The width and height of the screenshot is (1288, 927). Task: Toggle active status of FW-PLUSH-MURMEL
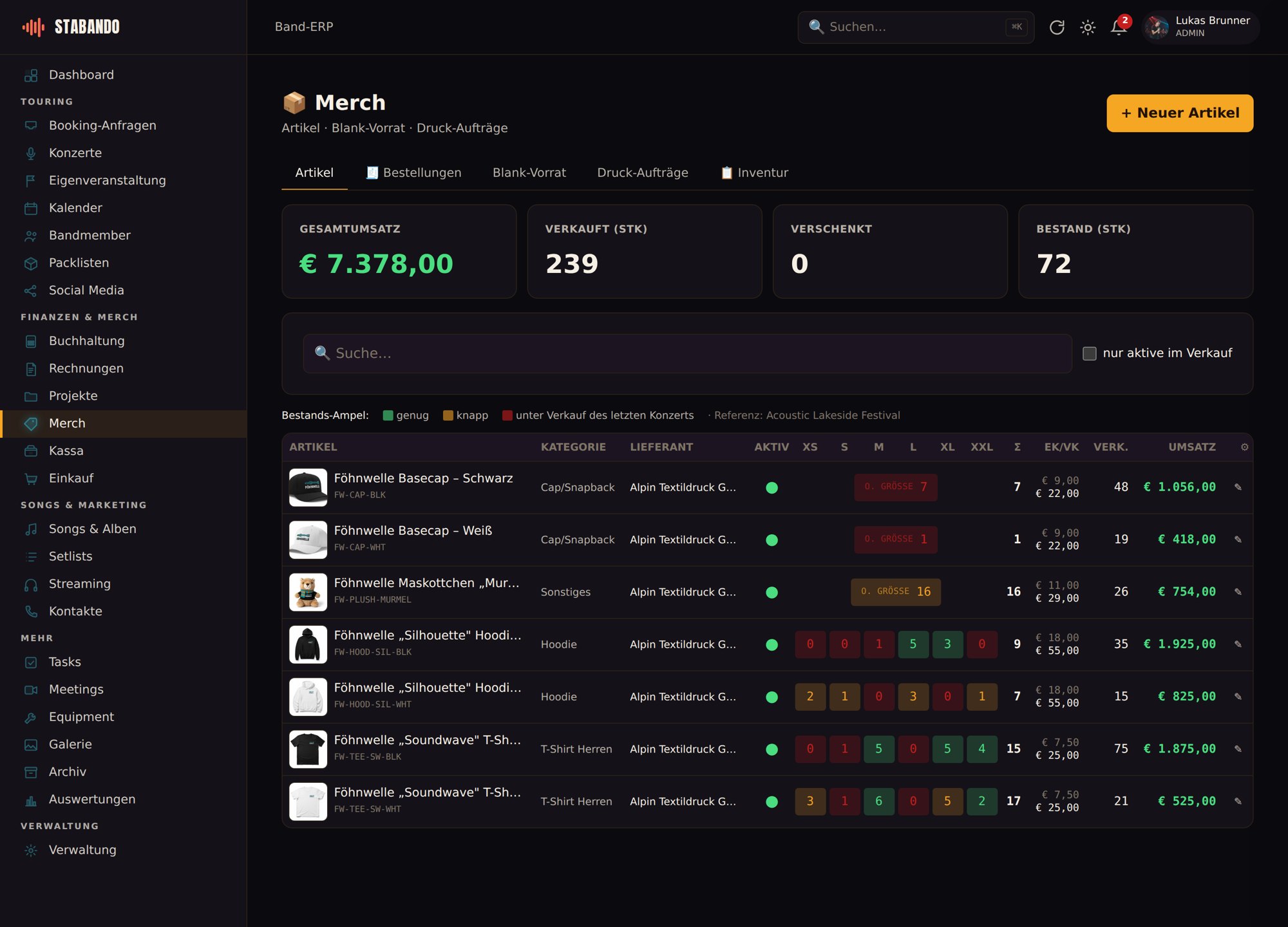click(x=772, y=592)
